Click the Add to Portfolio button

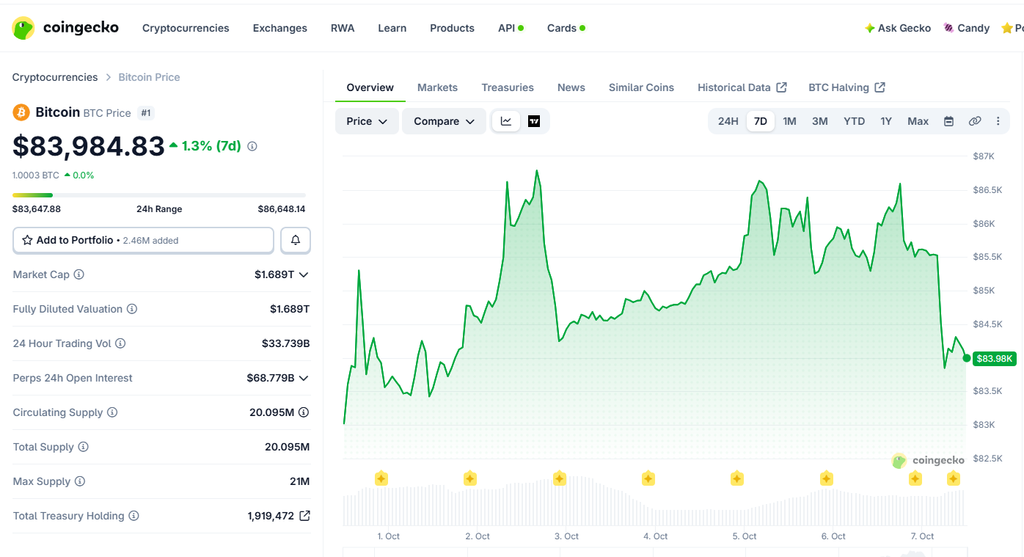coord(143,240)
